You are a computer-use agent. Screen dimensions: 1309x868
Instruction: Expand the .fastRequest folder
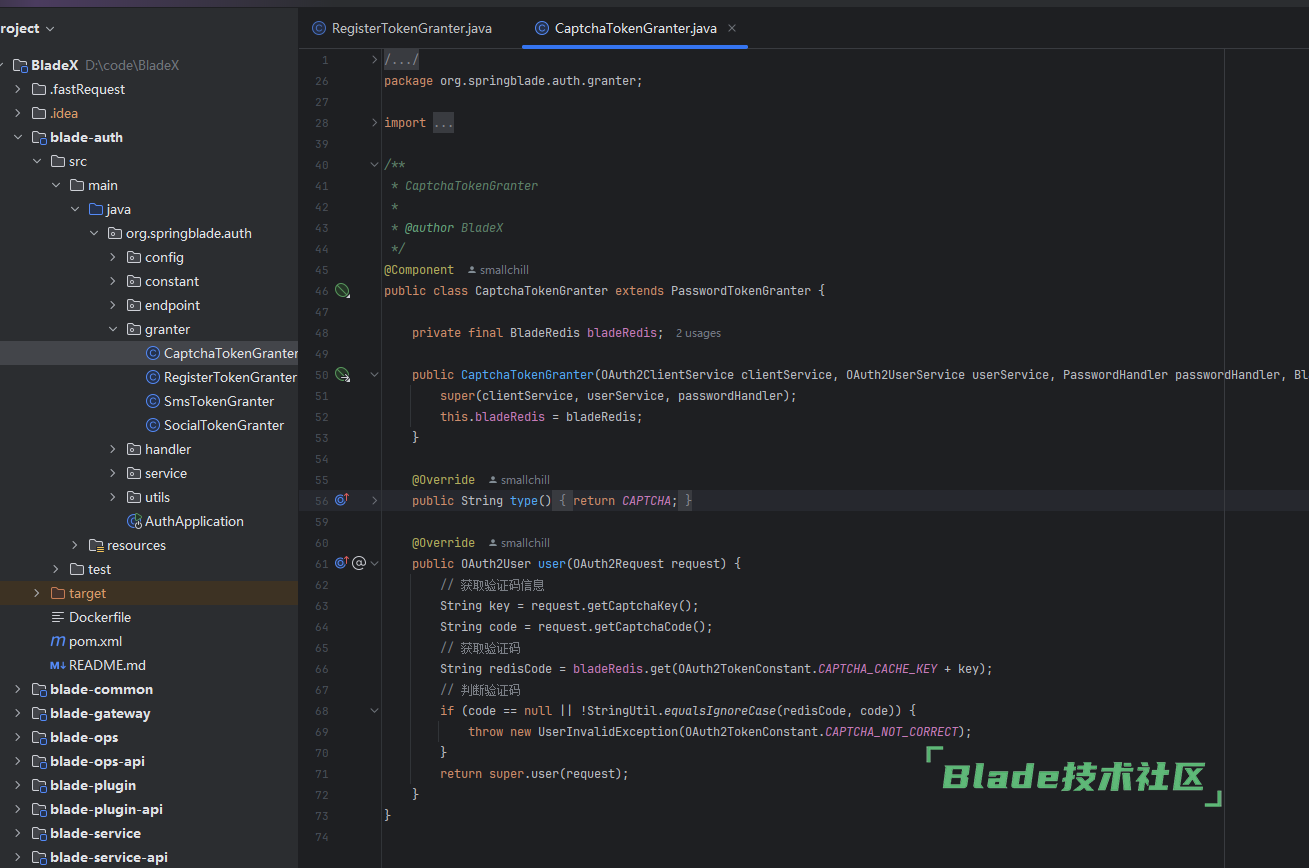(x=17, y=89)
